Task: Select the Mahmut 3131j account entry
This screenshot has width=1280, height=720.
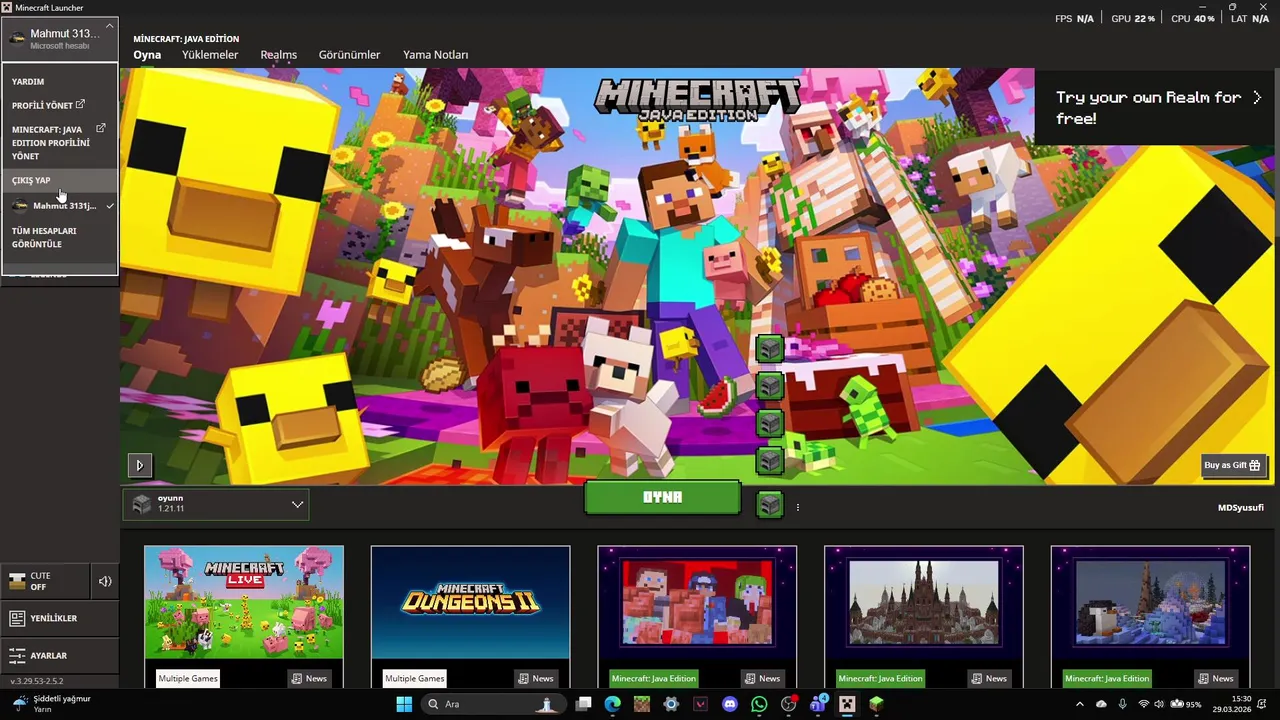Action: point(60,205)
